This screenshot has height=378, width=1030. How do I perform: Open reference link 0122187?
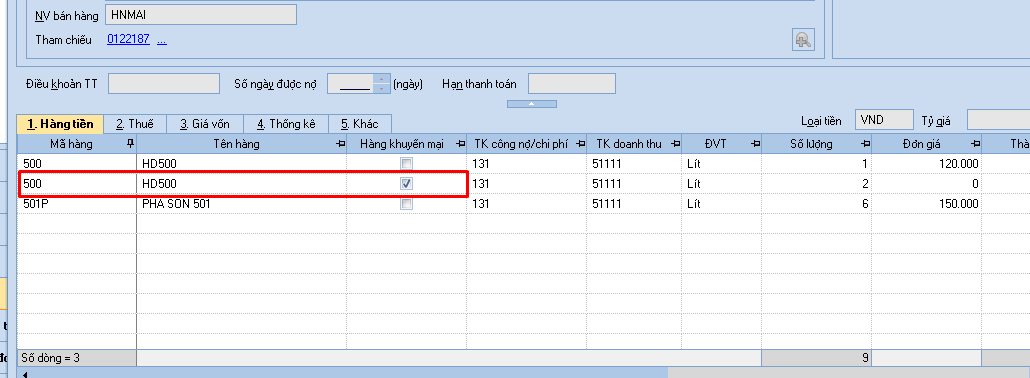tap(129, 39)
